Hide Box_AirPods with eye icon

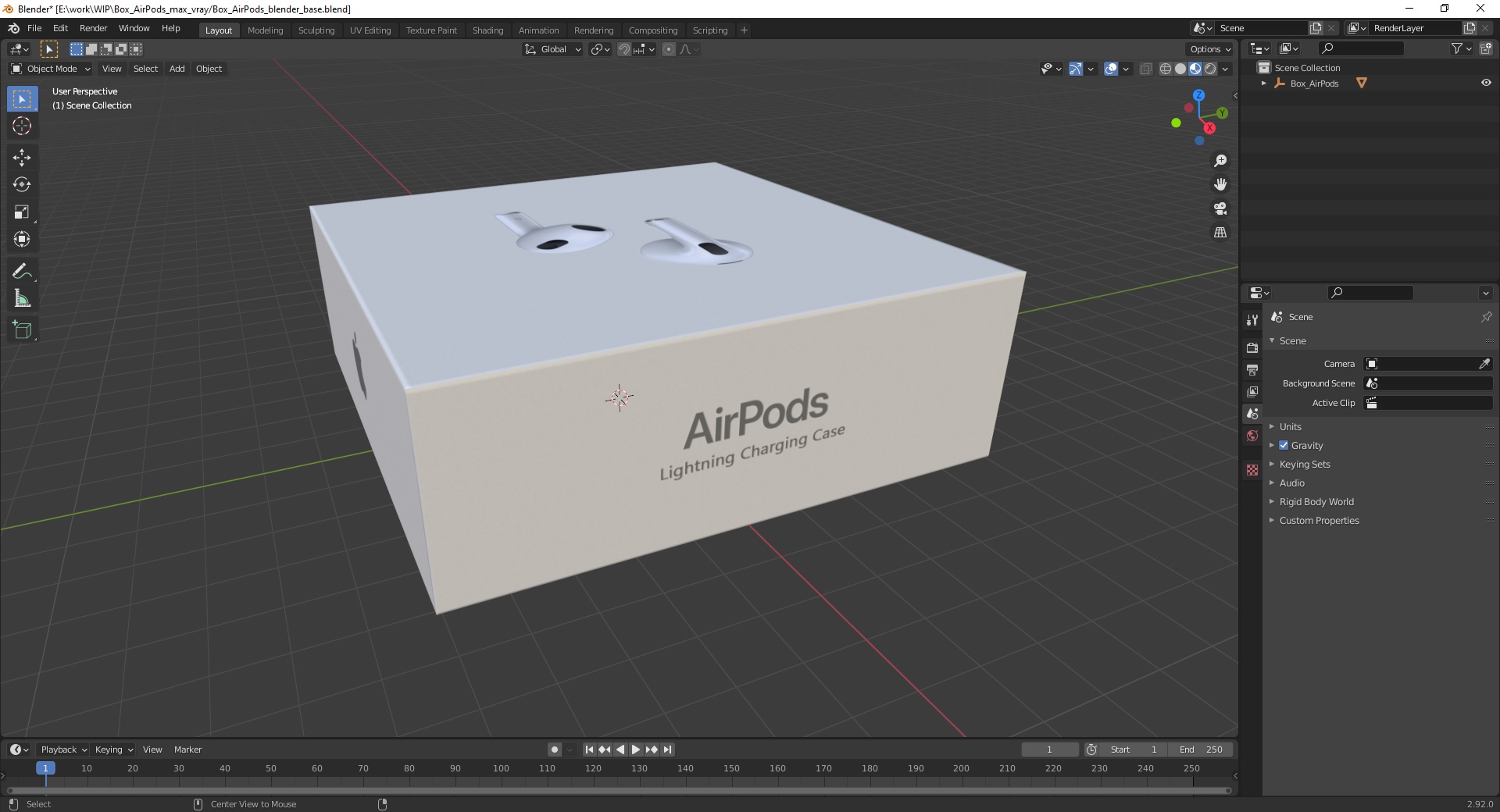(x=1486, y=83)
